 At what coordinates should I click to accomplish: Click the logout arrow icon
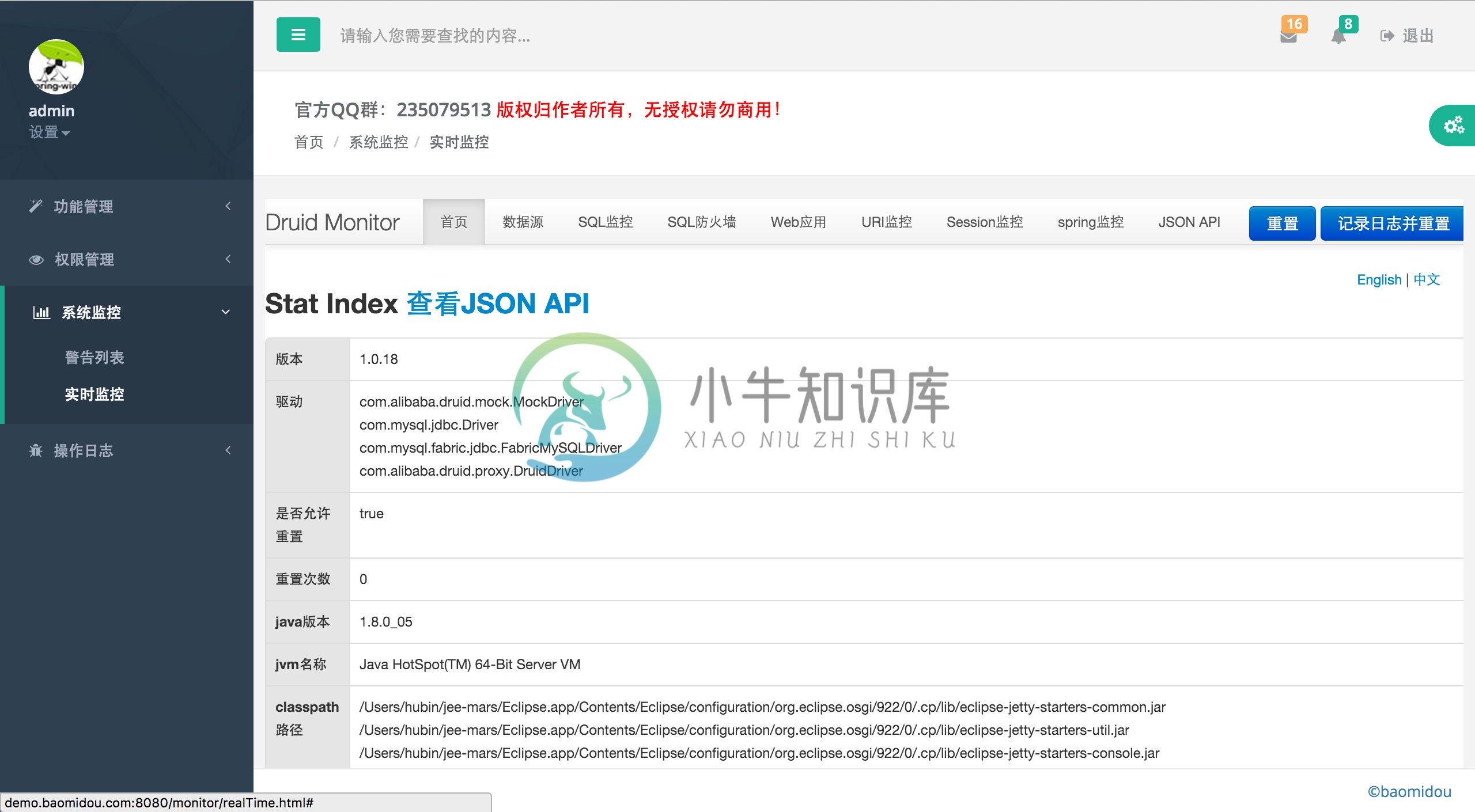coord(1387,36)
